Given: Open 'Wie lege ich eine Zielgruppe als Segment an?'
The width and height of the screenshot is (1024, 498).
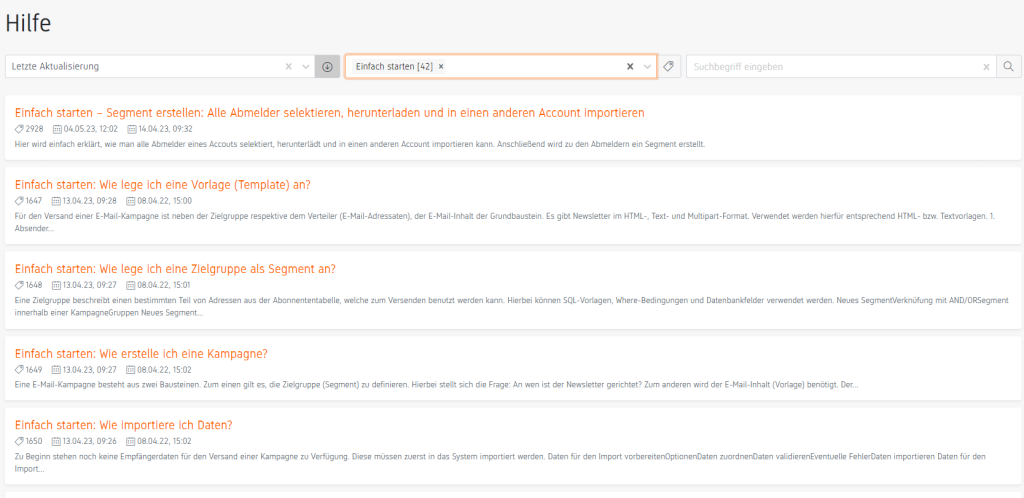Looking at the screenshot, I should tap(175, 268).
